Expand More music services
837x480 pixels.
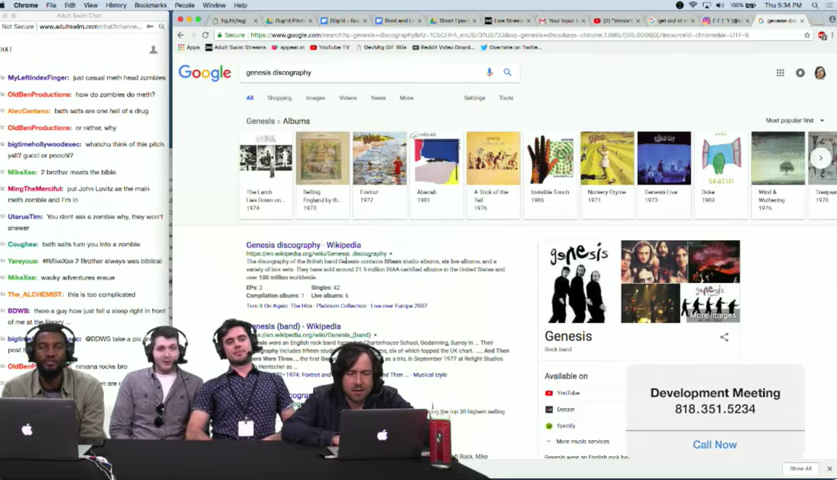(578, 442)
